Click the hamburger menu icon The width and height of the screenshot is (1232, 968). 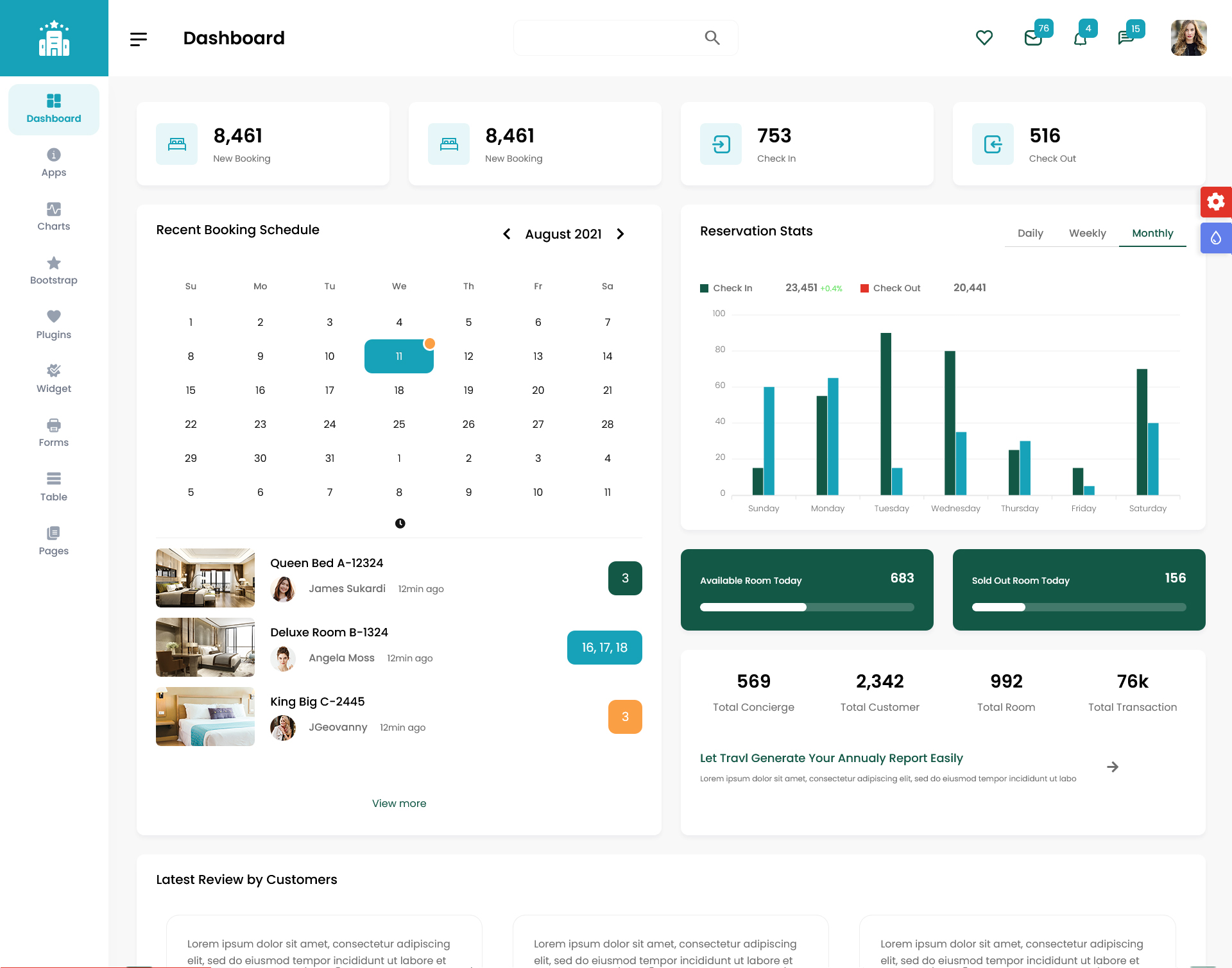point(138,39)
